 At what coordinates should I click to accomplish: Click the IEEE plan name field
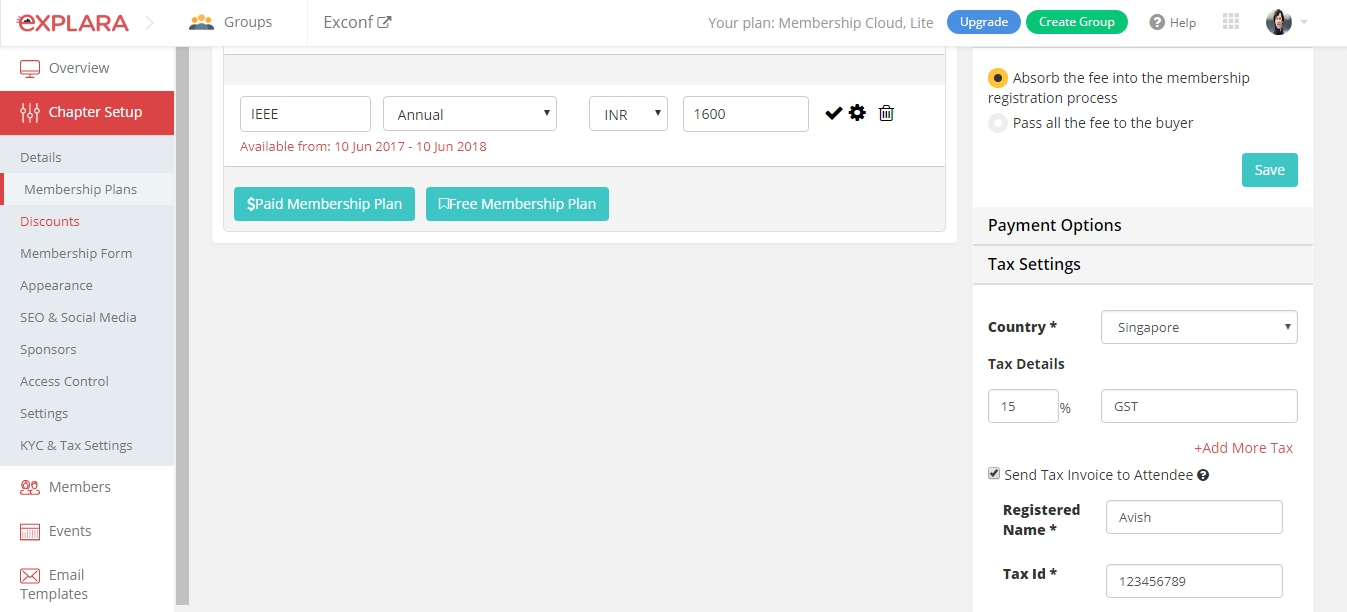(x=305, y=114)
